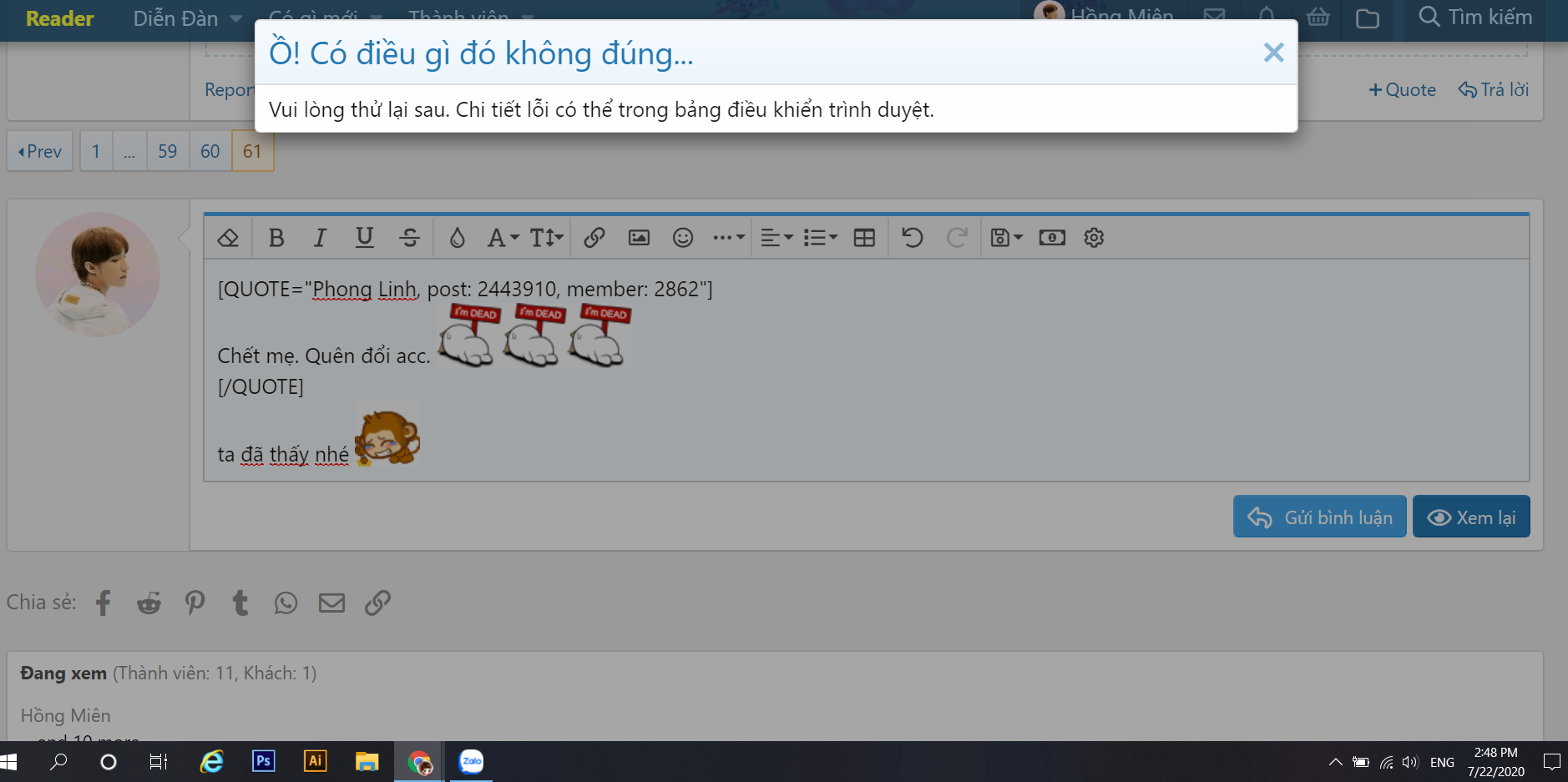Undo the last edit in the editor
The height and width of the screenshot is (782, 1568).
point(912,239)
